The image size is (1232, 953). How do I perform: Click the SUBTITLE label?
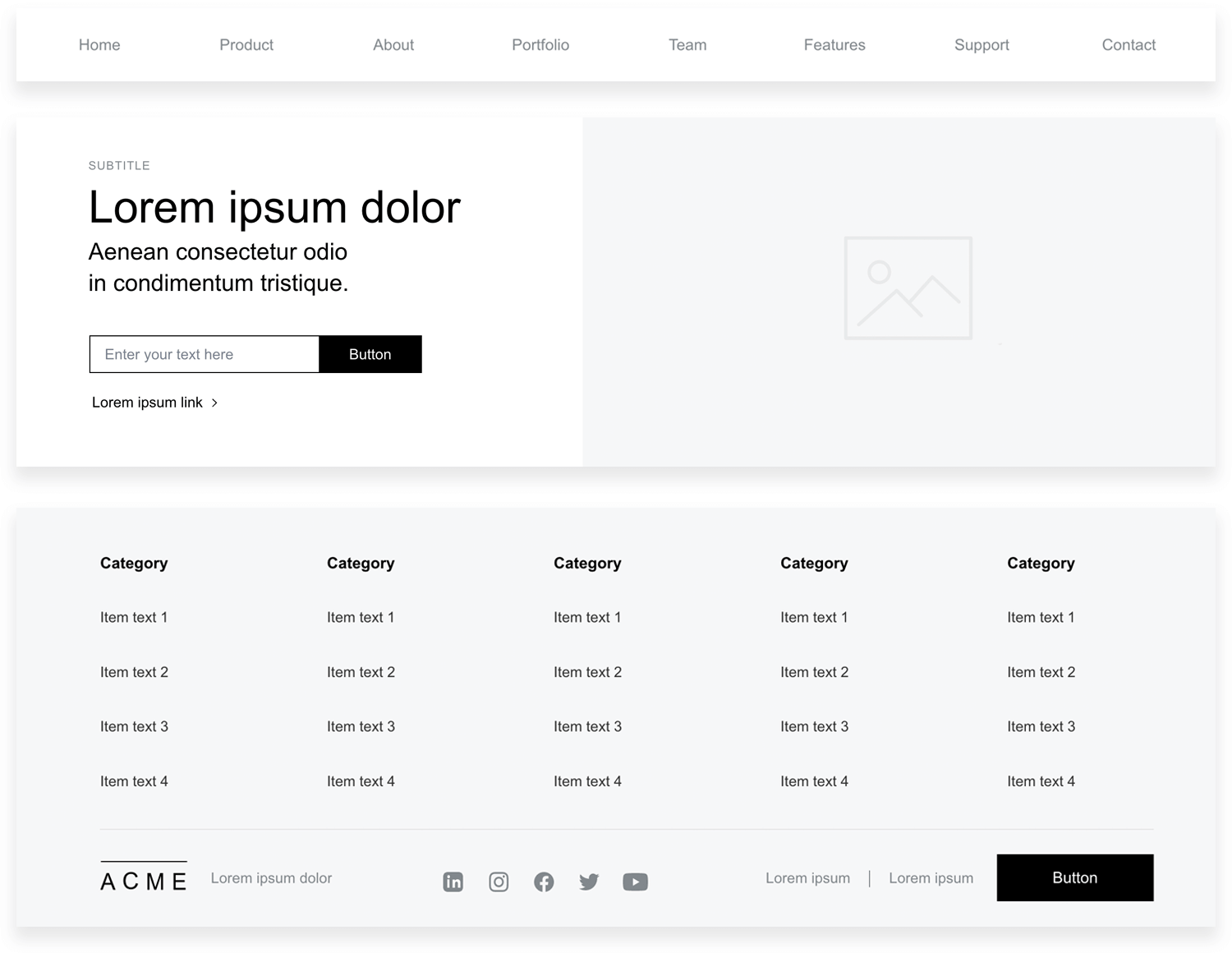(119, 166)
